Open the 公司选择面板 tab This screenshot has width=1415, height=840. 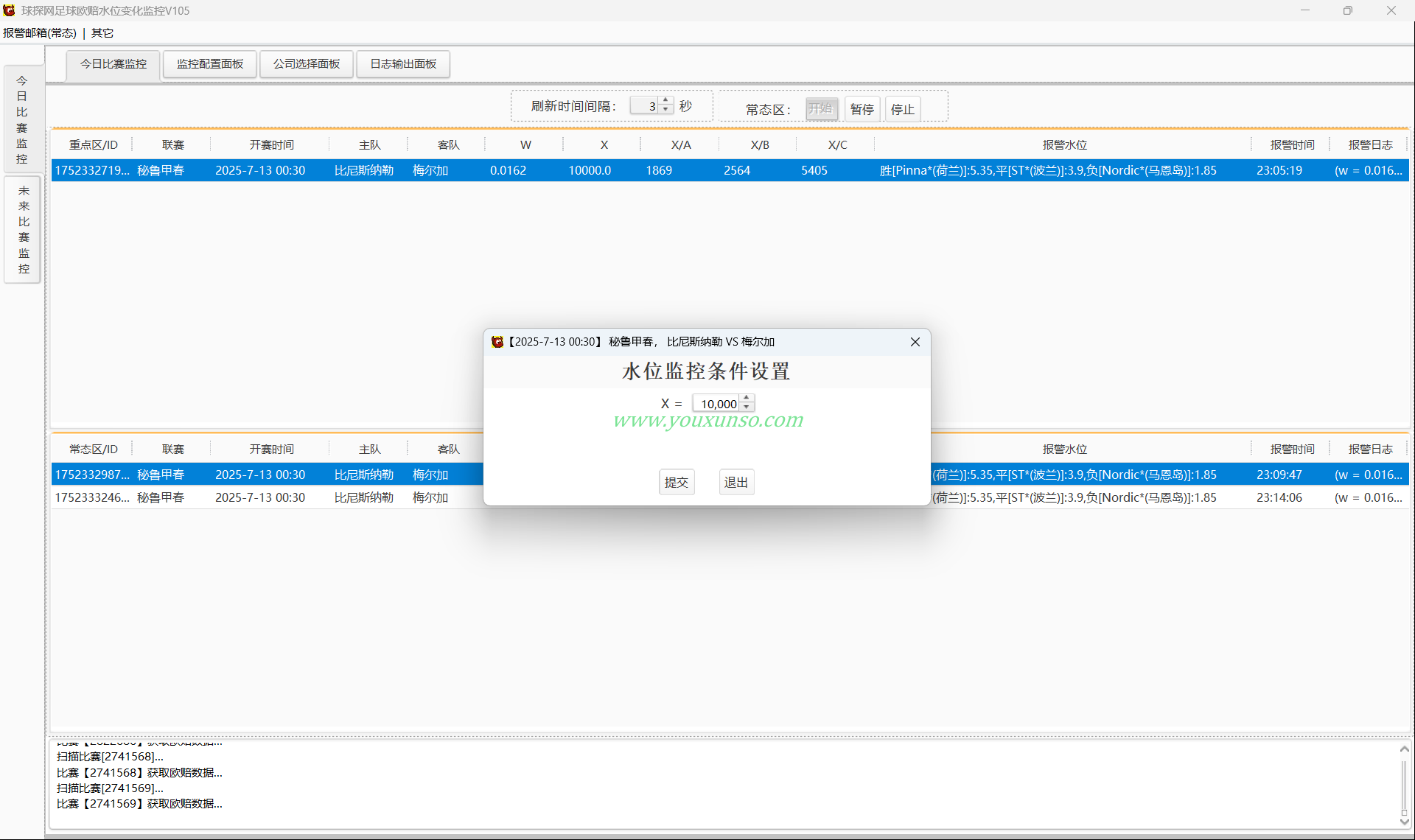click(x=307, y=64)
